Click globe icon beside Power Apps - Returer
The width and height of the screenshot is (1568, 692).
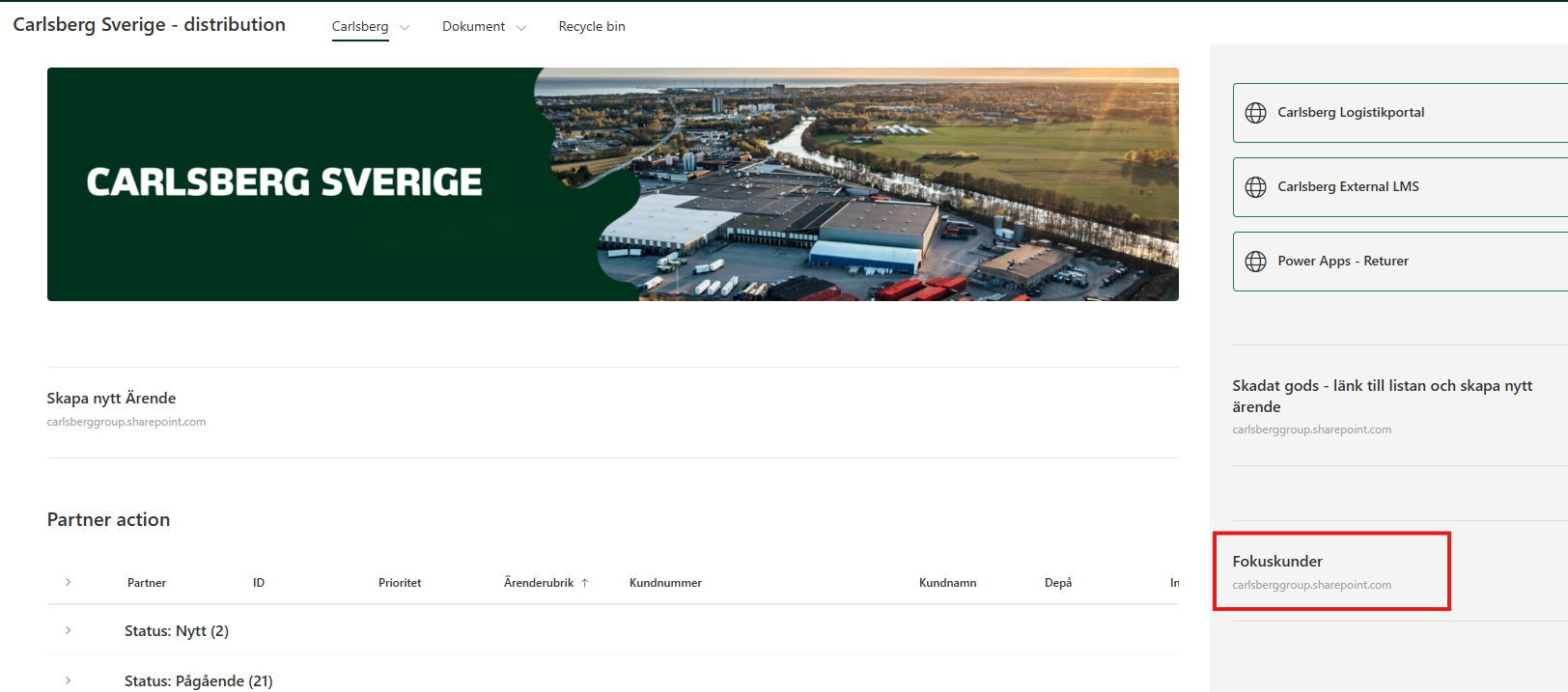click(x=1255, y=262)
